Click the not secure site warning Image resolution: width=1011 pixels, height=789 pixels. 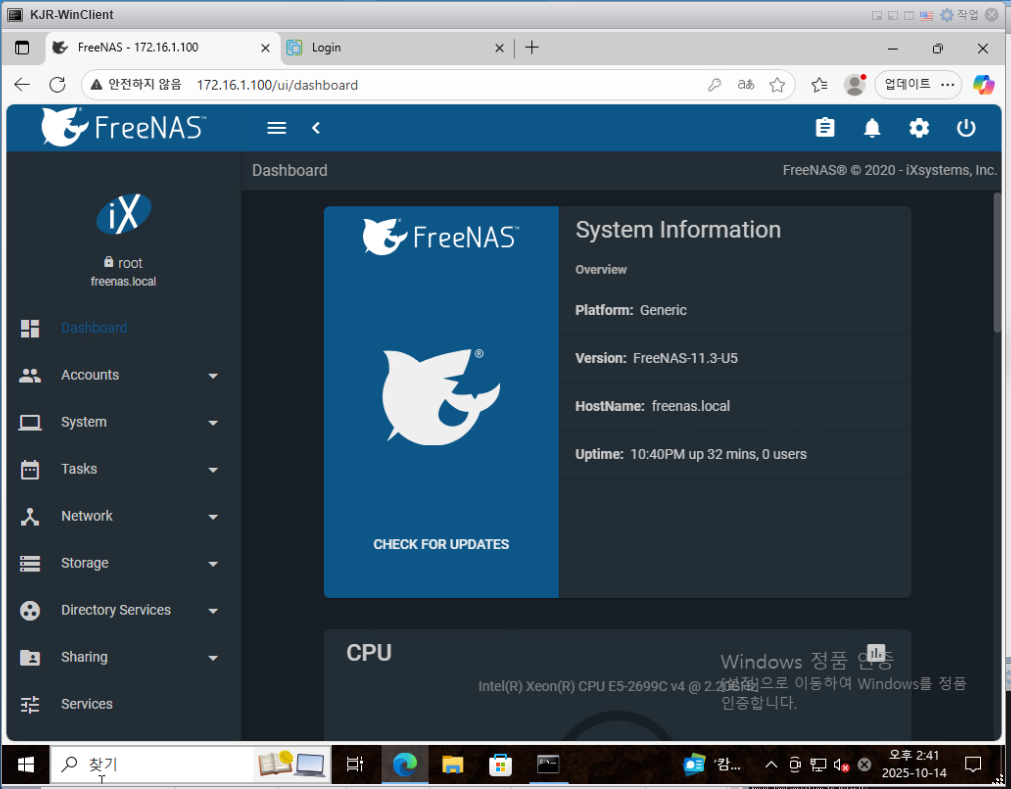click(x=136, y=84)
